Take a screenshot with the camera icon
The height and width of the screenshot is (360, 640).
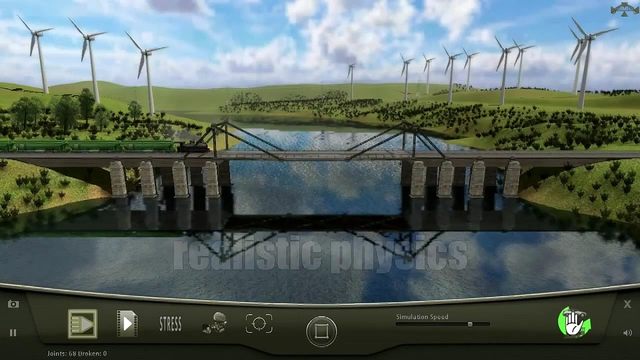13,304
